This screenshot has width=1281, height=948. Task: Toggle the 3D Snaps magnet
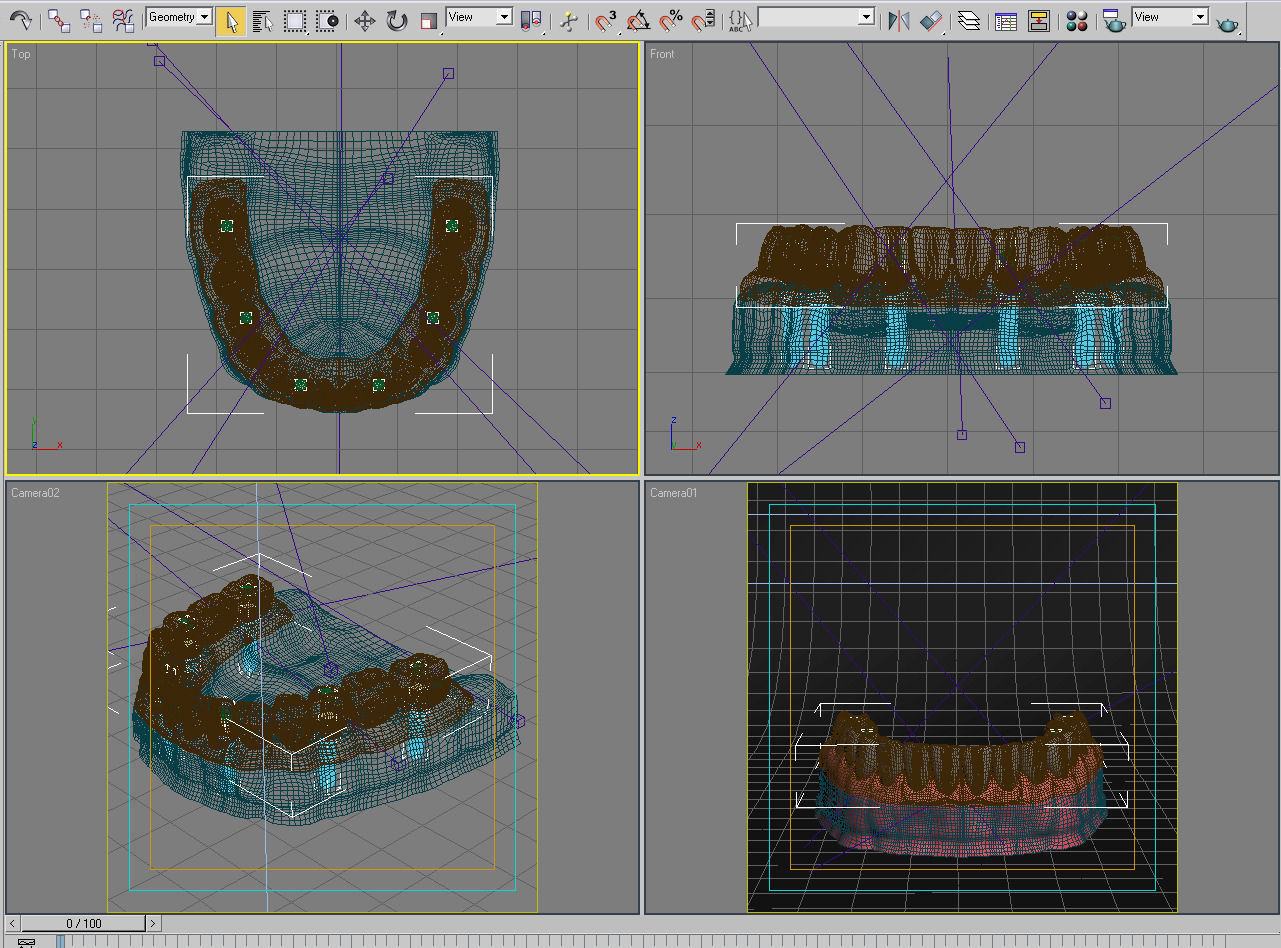pos(606,20)
